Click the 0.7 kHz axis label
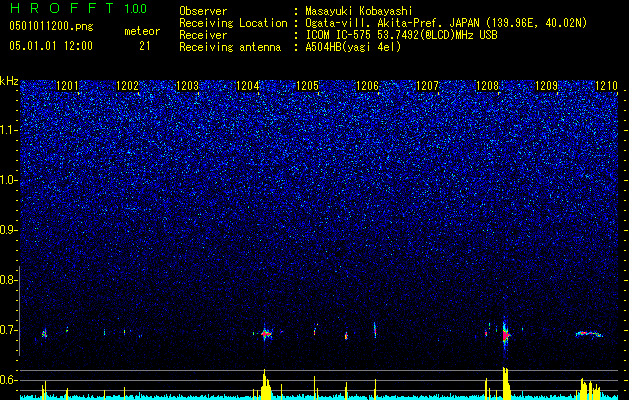This screenshot has height=400, width=629. click(x=7, y=330)
